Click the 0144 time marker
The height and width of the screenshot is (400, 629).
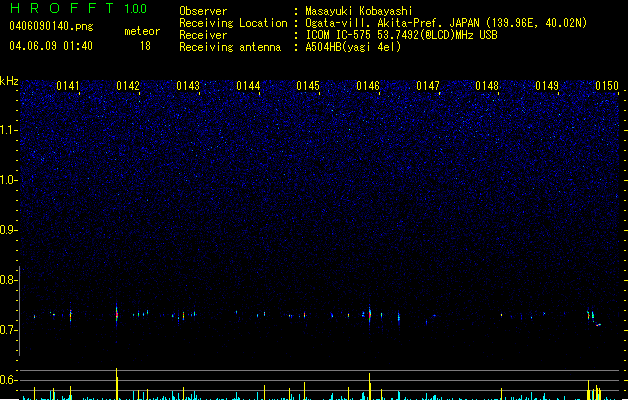tap(248, 86)
